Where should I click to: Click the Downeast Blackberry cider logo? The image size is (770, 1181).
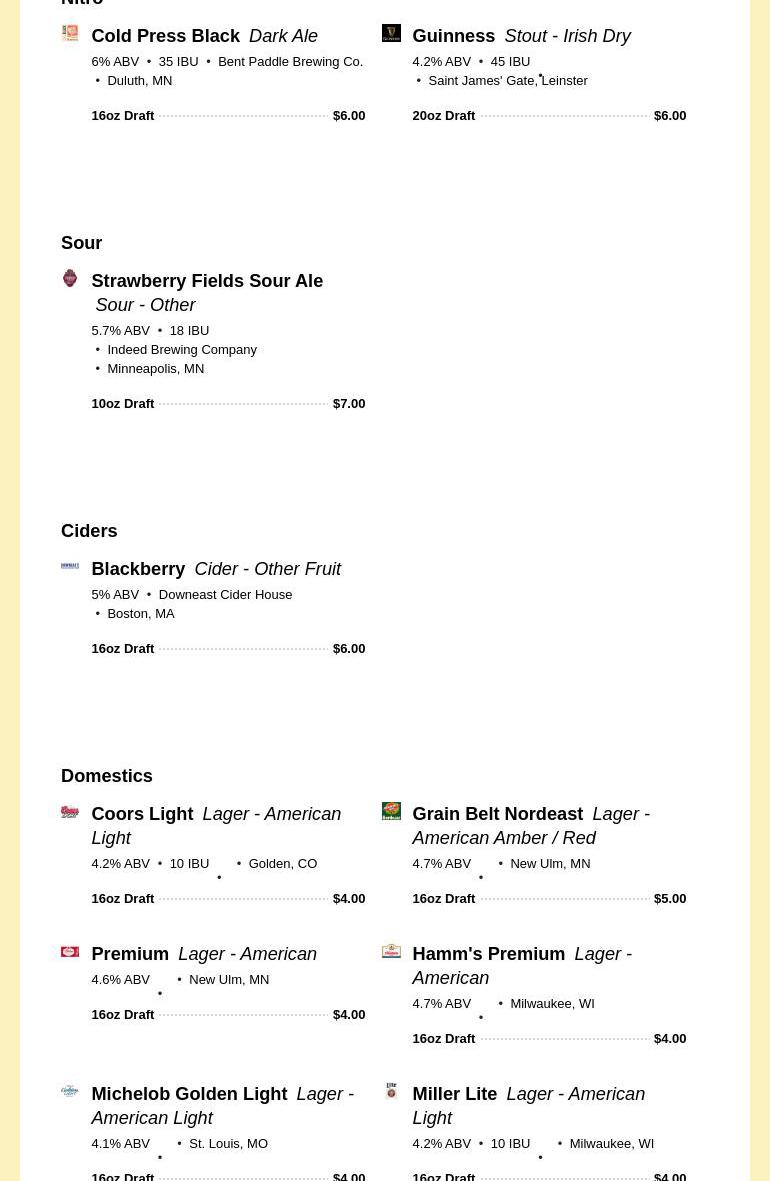[x=70, y=566]
